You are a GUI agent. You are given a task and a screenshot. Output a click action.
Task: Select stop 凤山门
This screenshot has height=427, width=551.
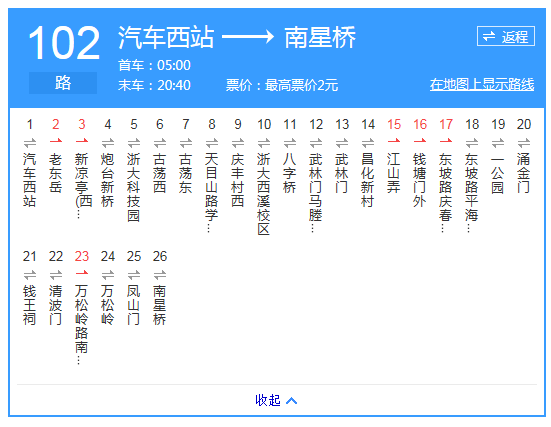click(x=134, y=305)
